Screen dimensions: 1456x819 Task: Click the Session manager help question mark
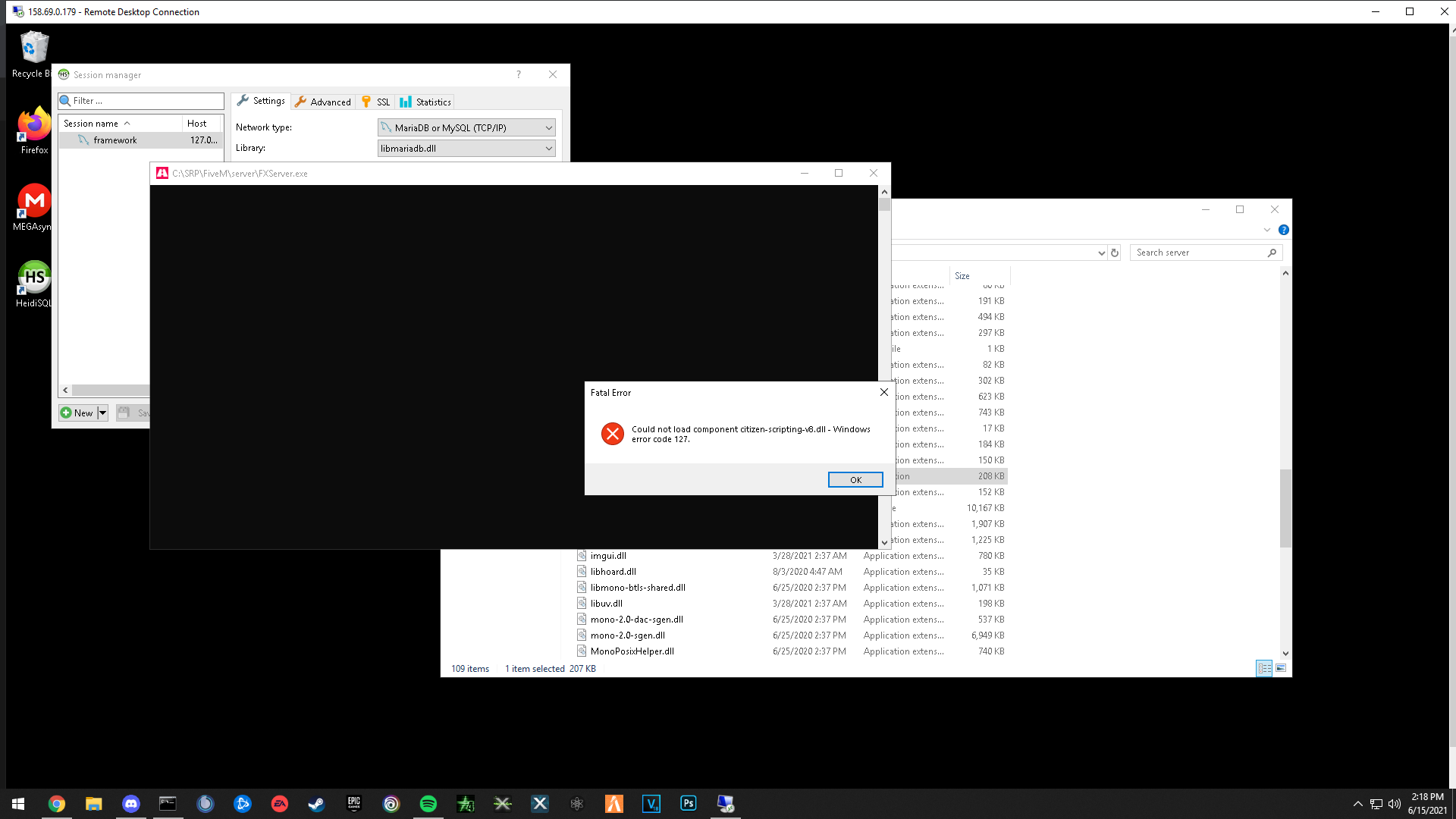[518, 74]
